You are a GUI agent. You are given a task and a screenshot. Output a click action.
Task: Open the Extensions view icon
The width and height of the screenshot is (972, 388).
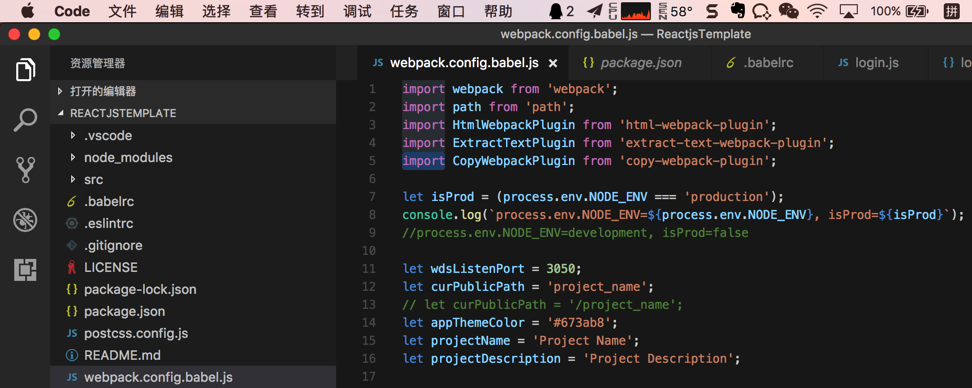[x=25, y=270]
